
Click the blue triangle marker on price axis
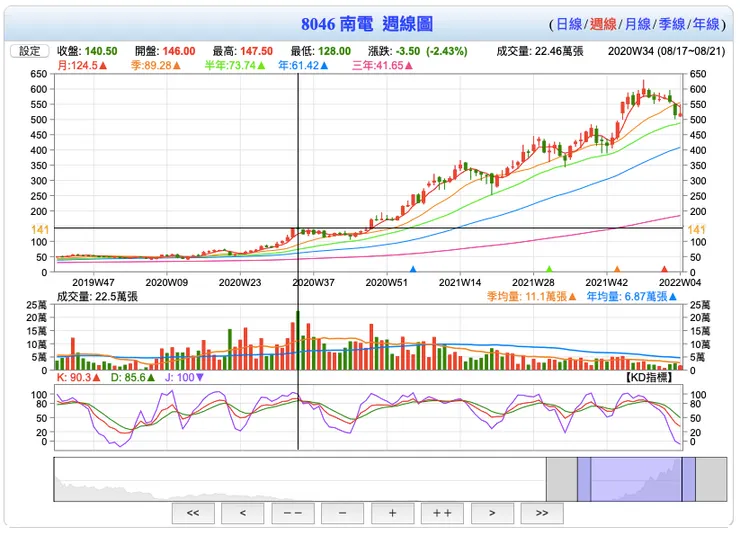pos(413,269)
